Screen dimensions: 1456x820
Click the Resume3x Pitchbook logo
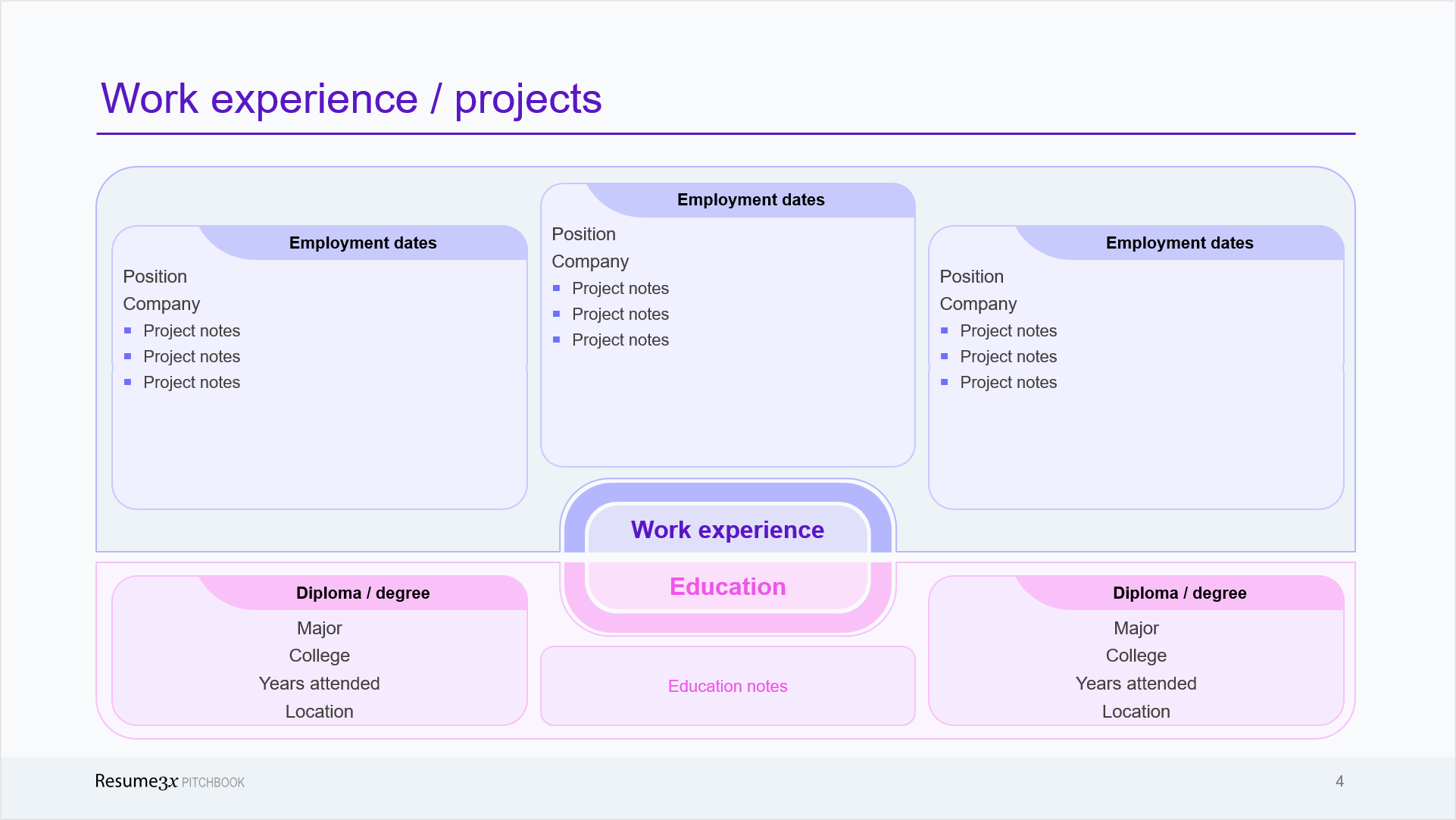(x=169, y=781)
